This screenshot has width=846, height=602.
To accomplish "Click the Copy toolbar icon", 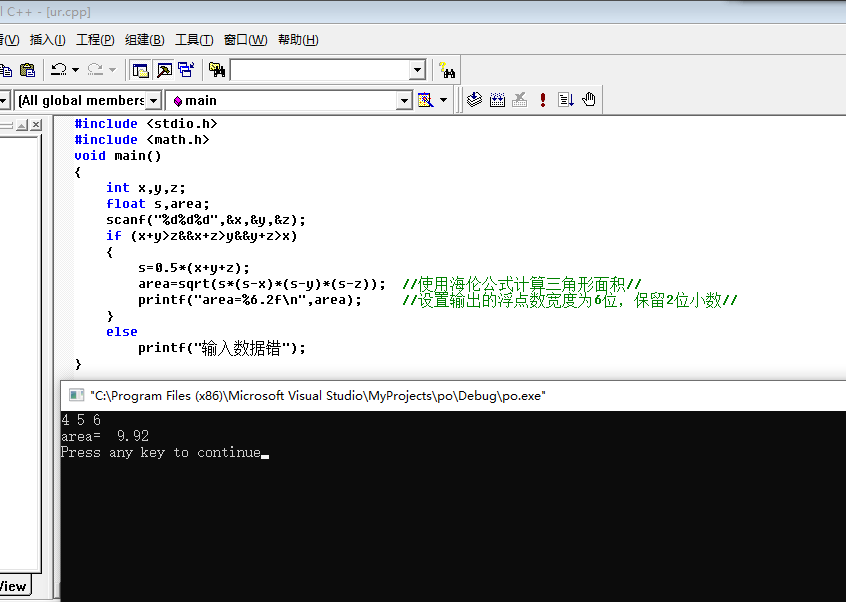I will pyautogui.click(x=5, y=70).
